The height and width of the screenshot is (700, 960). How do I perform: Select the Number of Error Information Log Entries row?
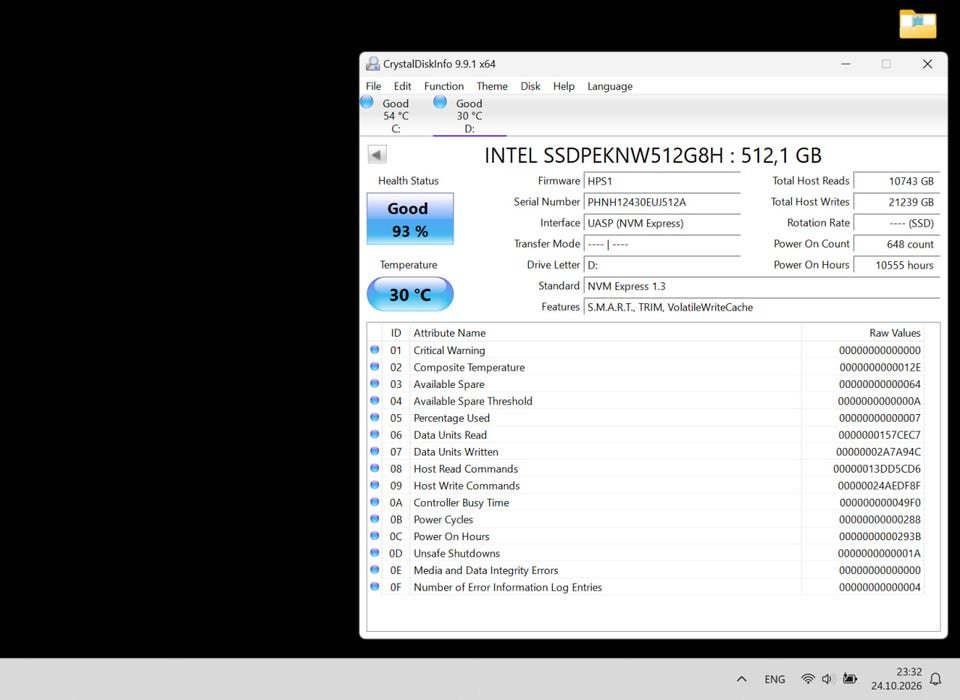coord(646,587)
